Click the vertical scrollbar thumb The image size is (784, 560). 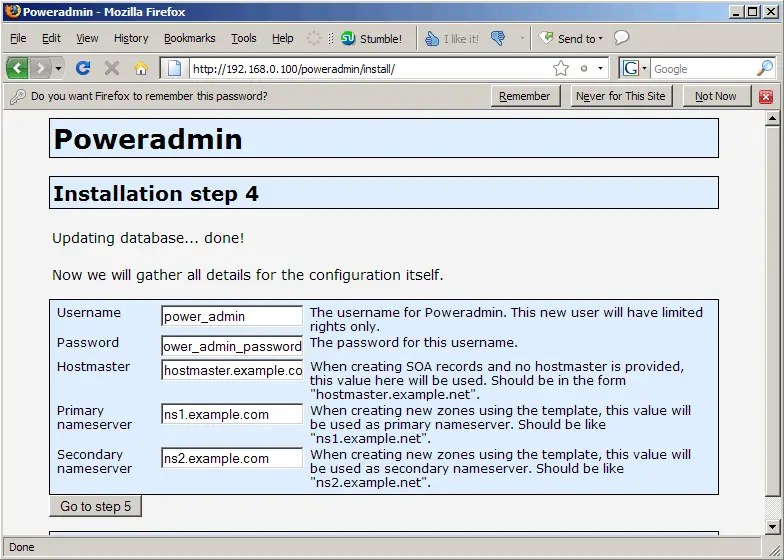tap(772, 310)
